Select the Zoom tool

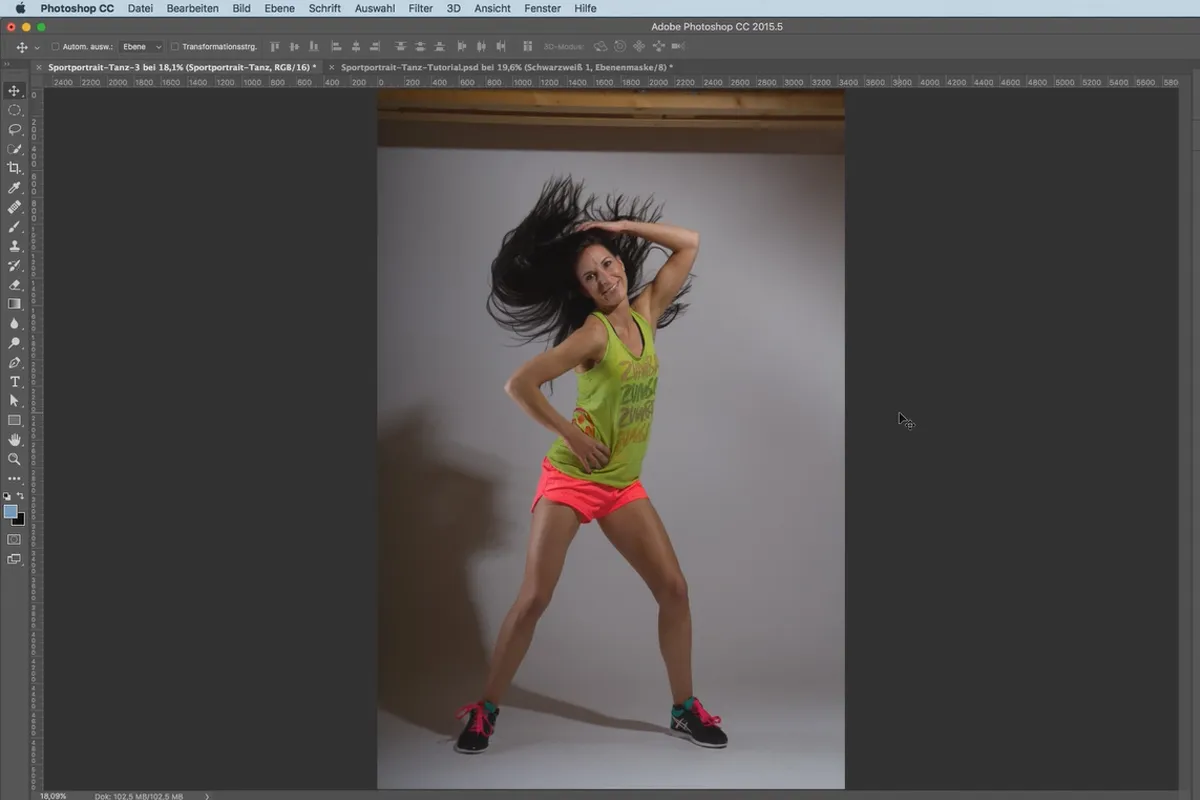click(x=14, y=459)
